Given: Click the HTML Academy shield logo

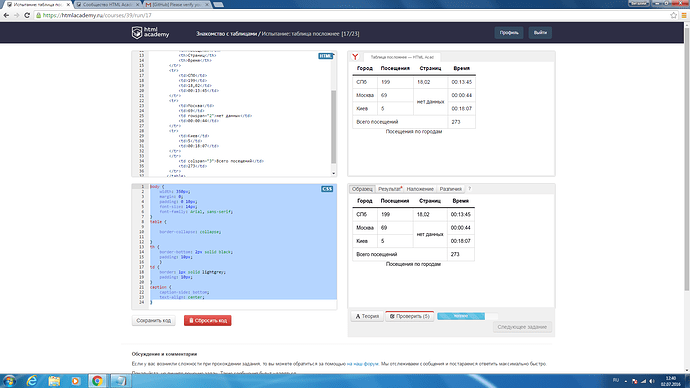Looking at the screenshot, I should (x=137, y=33).
